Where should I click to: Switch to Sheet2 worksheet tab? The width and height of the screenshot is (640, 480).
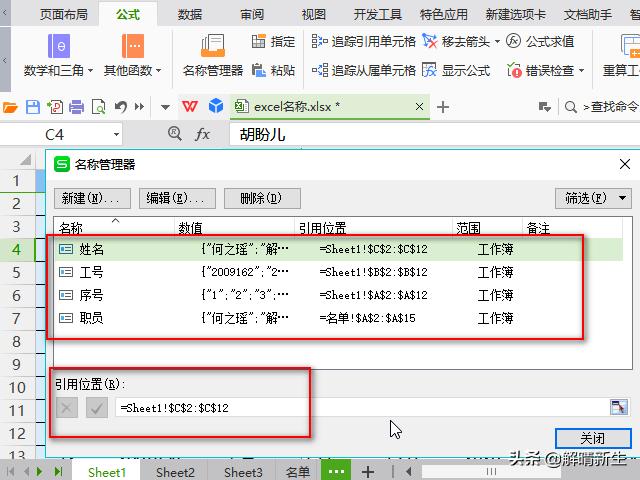point(175,472)
